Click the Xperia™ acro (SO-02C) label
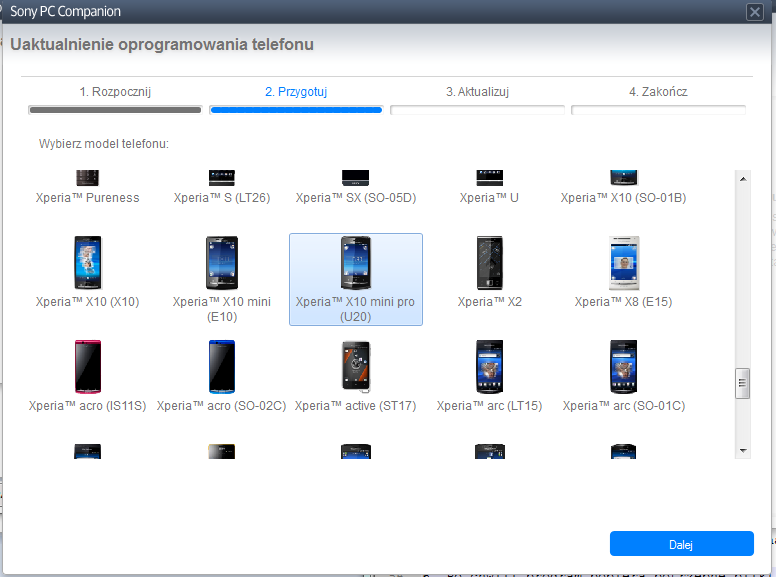 point(222,406)
